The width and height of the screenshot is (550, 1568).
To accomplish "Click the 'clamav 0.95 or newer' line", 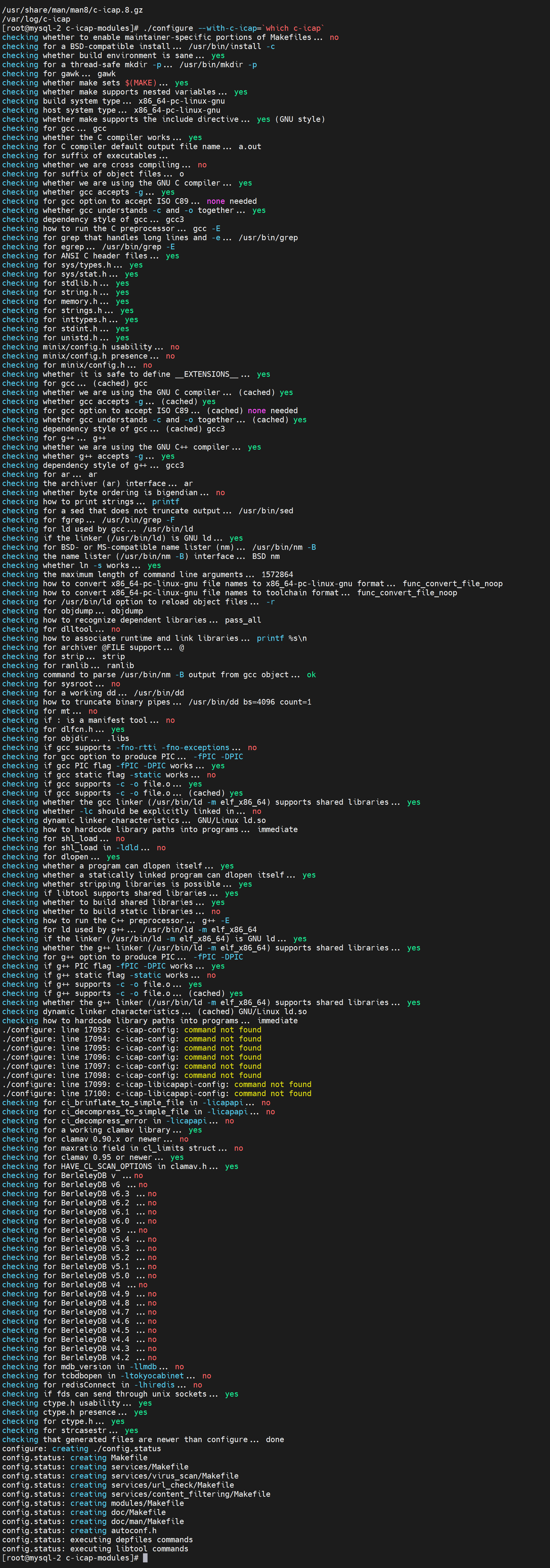I will click(92, 1157).
